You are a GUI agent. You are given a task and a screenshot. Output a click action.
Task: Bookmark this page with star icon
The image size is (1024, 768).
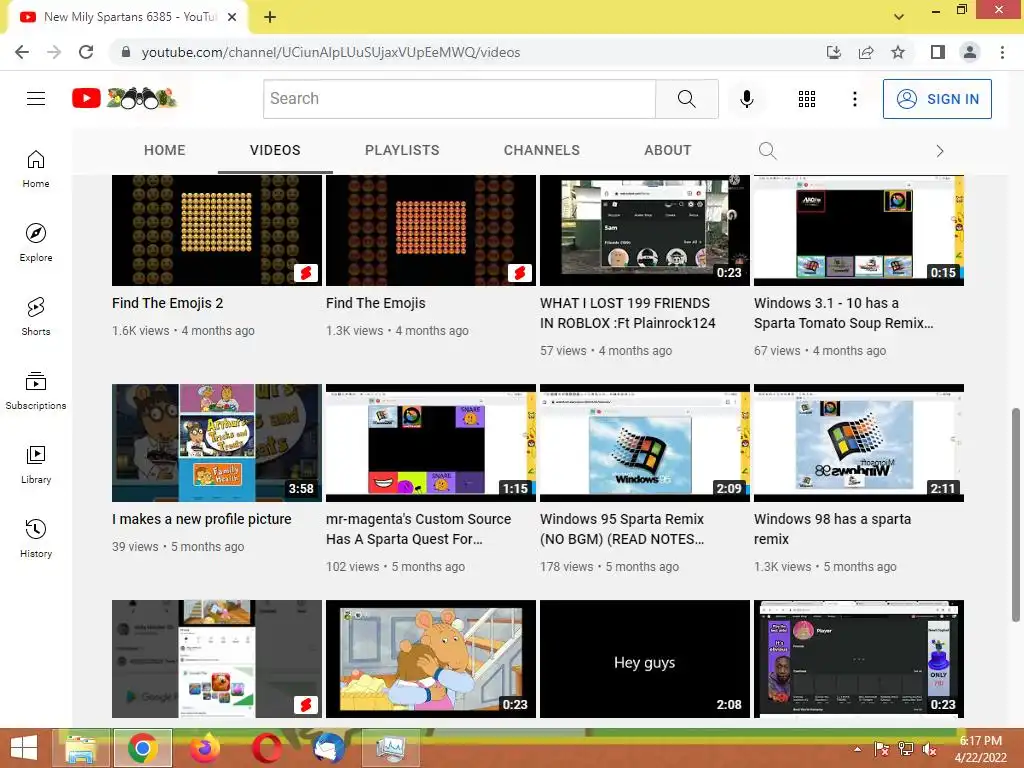[x=898, y=52]
